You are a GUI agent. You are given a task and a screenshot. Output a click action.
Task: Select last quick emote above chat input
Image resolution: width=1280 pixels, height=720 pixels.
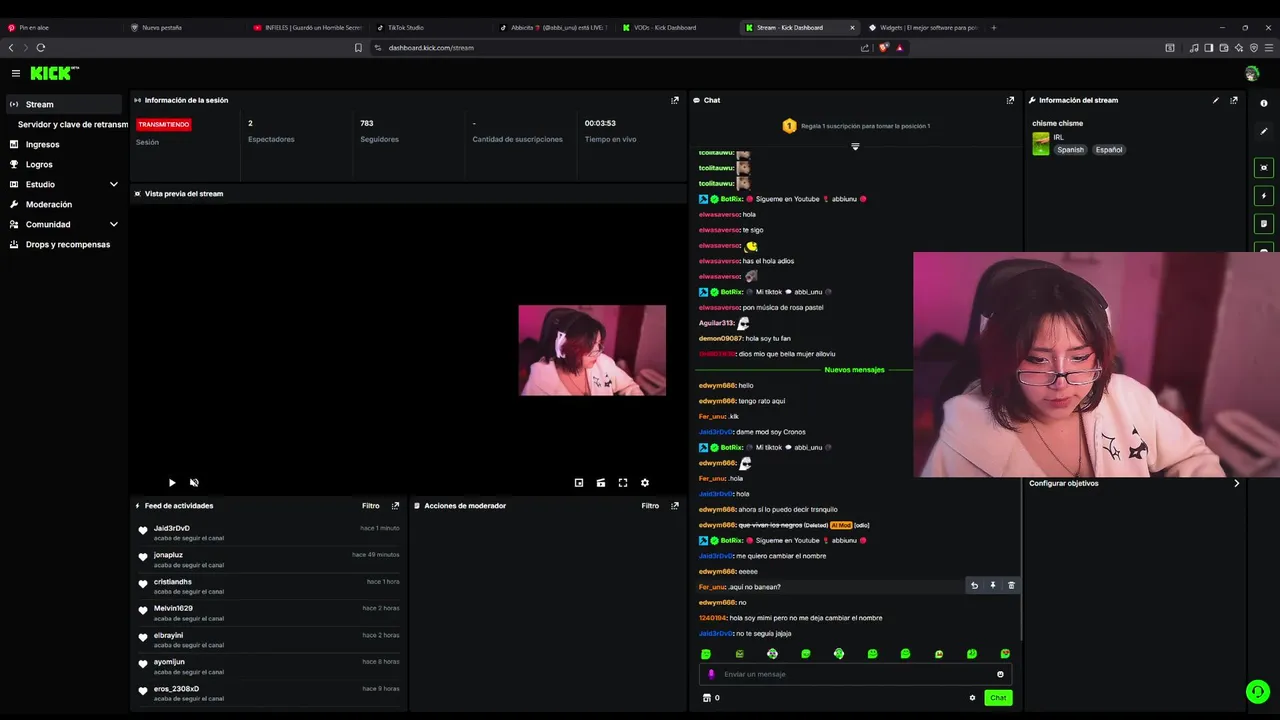click(x=1005, y=654)
